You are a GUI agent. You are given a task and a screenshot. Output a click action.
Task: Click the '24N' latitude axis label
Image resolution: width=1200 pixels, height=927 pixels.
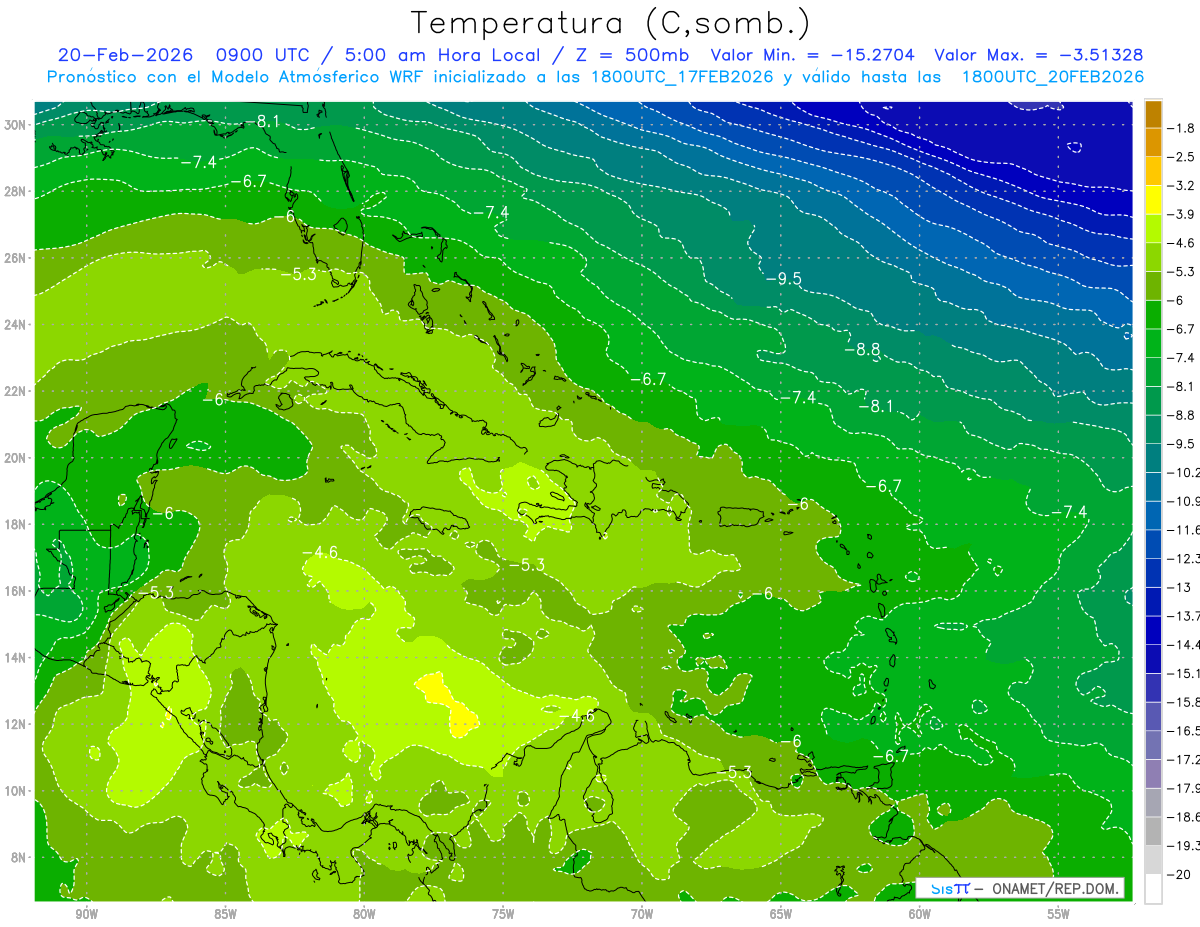point(16,325)
